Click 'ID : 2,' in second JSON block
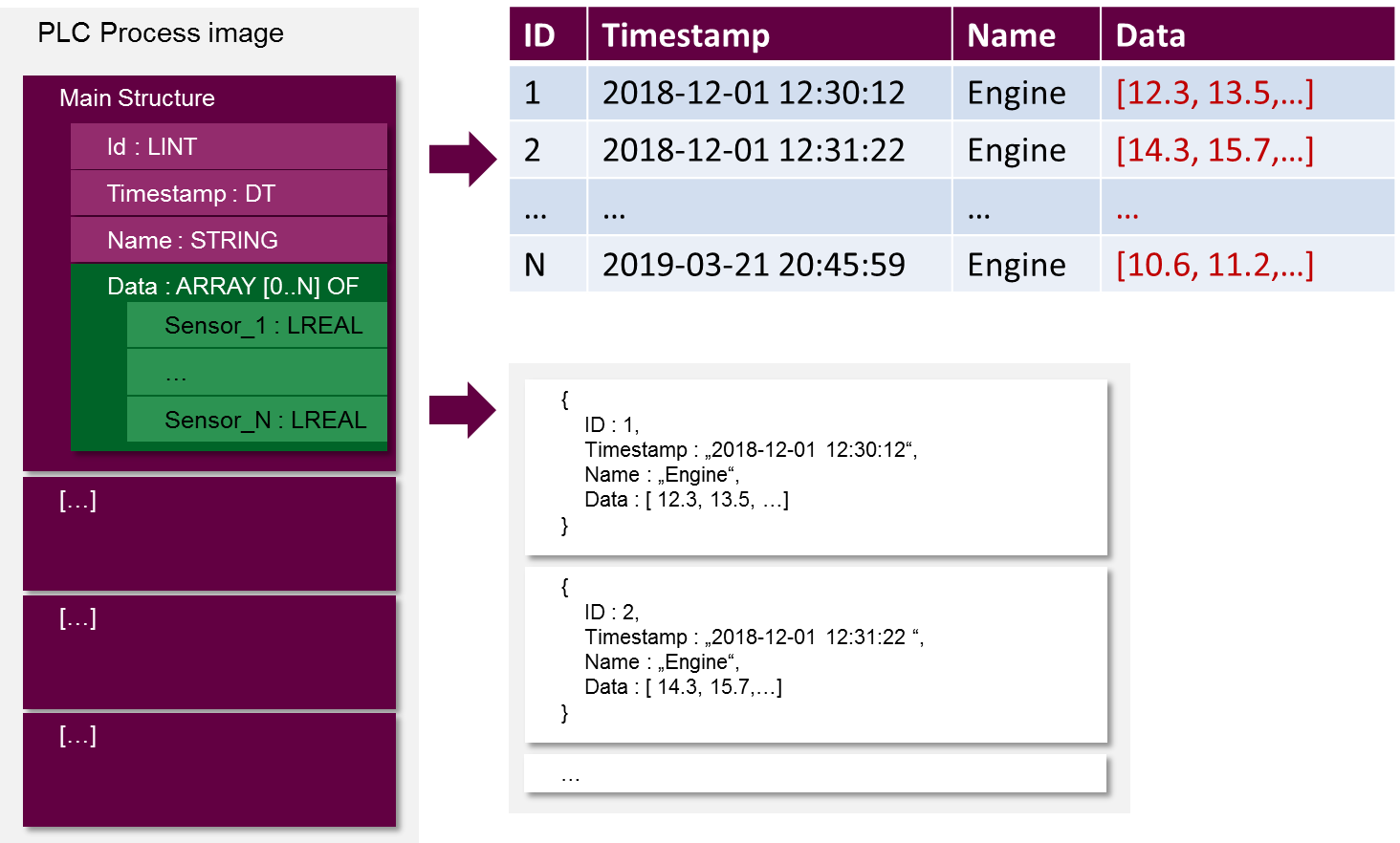Screen dimensions: 1400x843 [x=612, y=612]
